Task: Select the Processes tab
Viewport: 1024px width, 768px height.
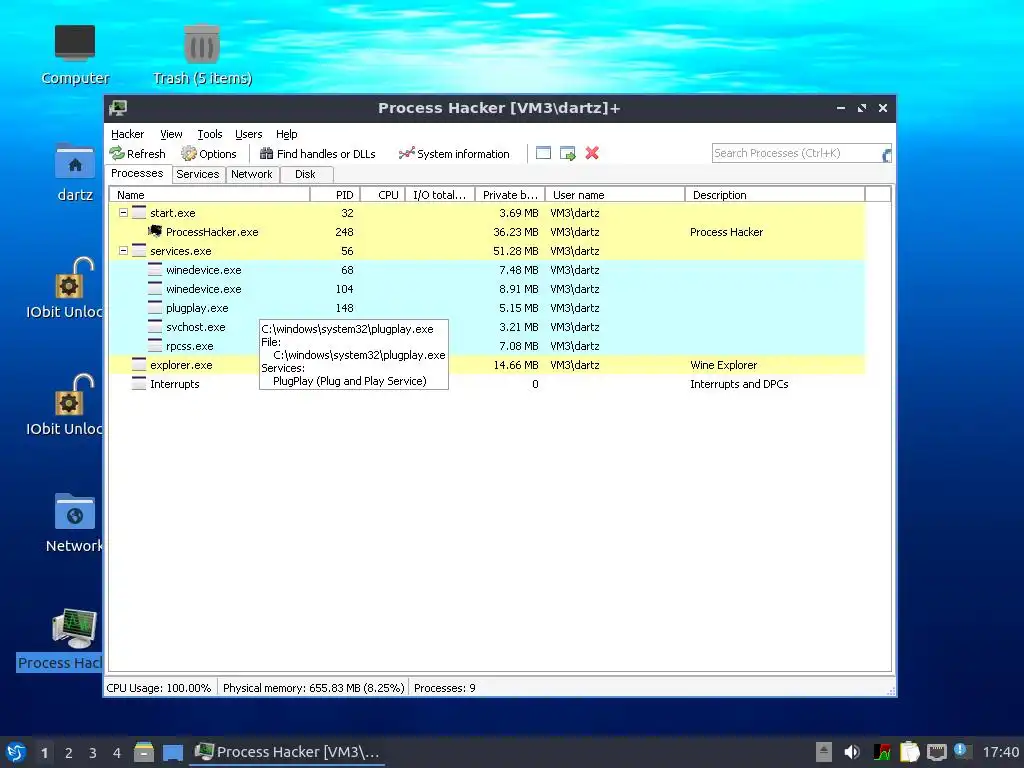Action: coord(137,173)
